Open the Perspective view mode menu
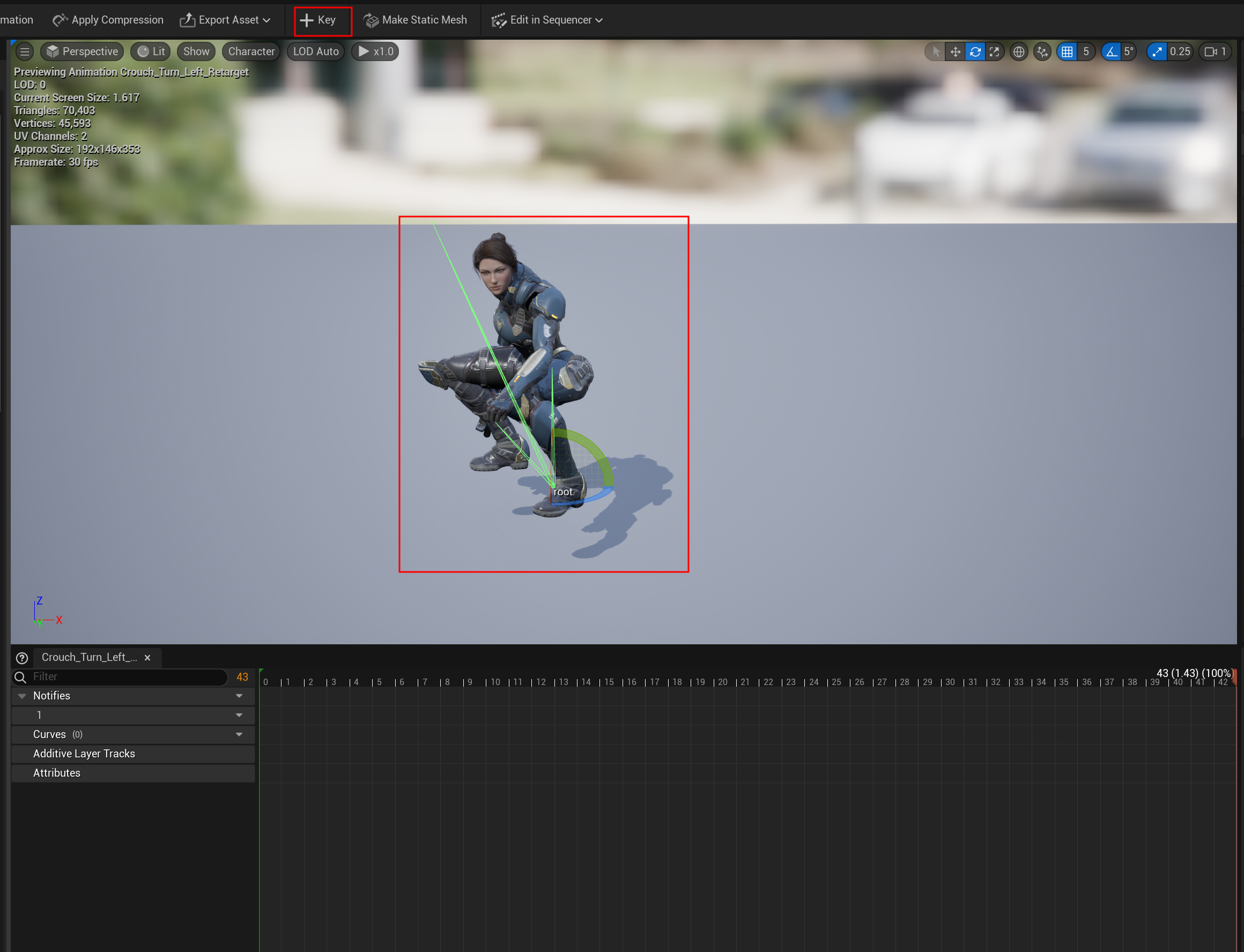This screenshot has height=952, width=1244. click(83, 51)
